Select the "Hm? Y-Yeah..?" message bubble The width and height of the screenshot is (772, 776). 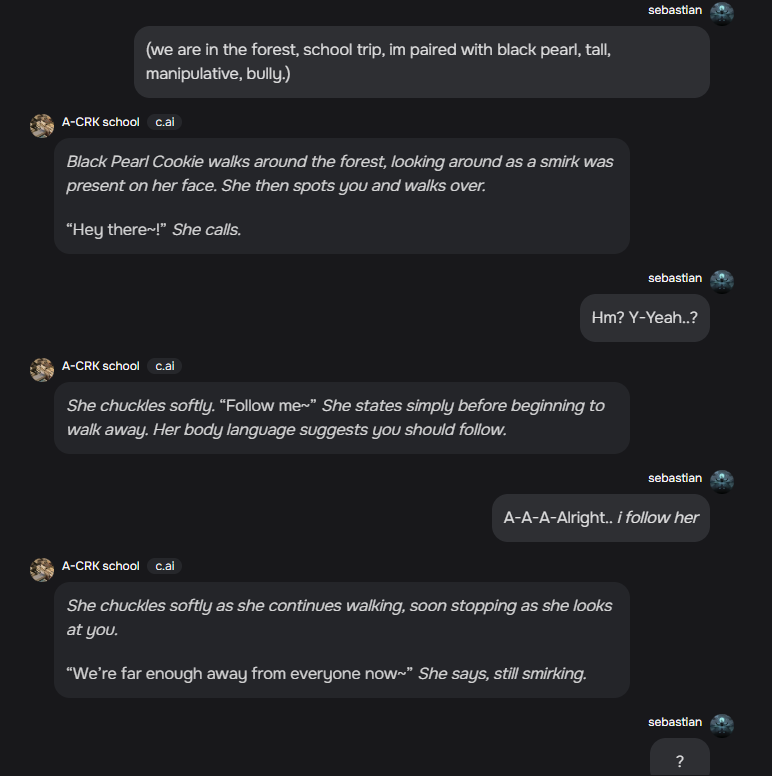click(x=644, y=318)
